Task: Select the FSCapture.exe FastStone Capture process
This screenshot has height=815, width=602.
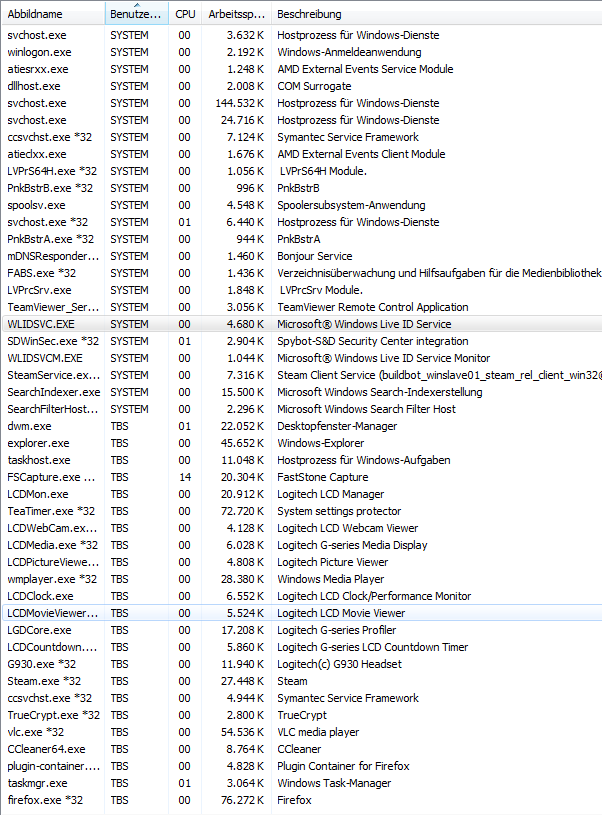Action: tap(302, 477)
